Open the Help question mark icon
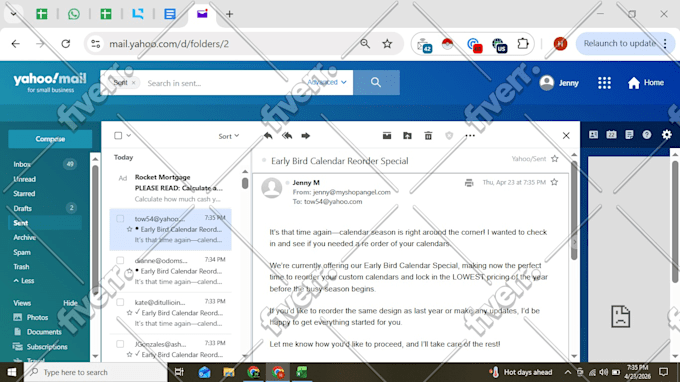Image resolution: width=680 pixels, height=382 pixels. tap(647, 135)
